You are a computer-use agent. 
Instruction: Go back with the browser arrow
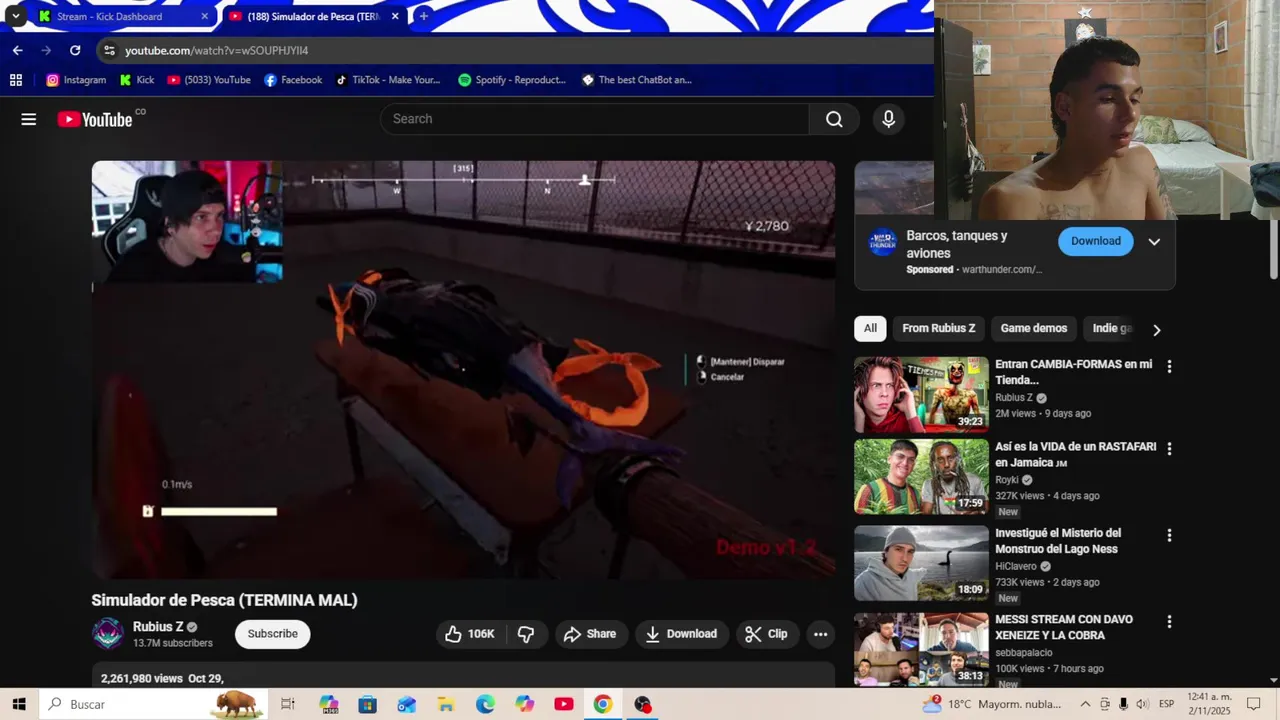[x=17, y=50]
